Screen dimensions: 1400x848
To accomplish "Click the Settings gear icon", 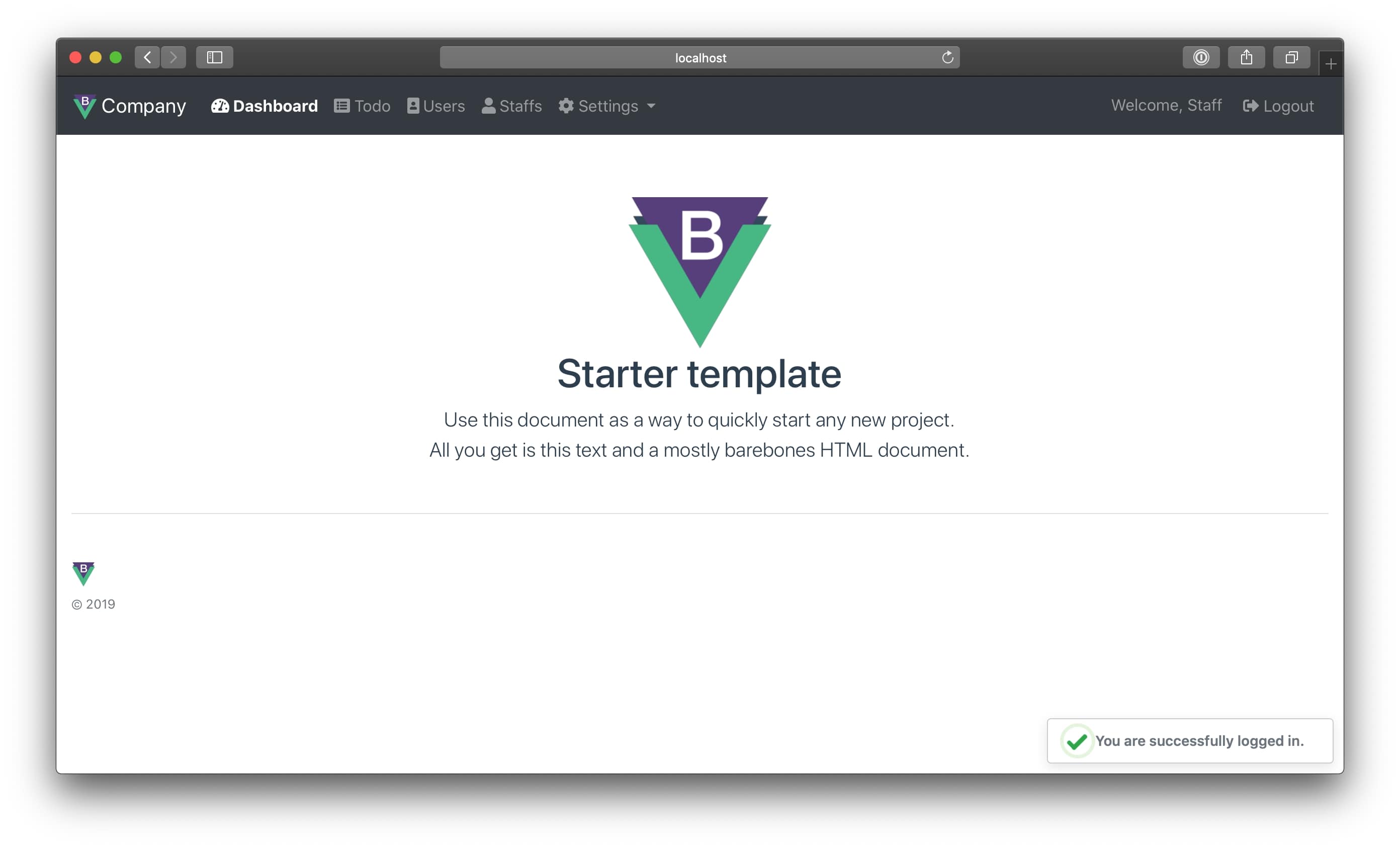I will pyautogui.click(x=566, y=106).
